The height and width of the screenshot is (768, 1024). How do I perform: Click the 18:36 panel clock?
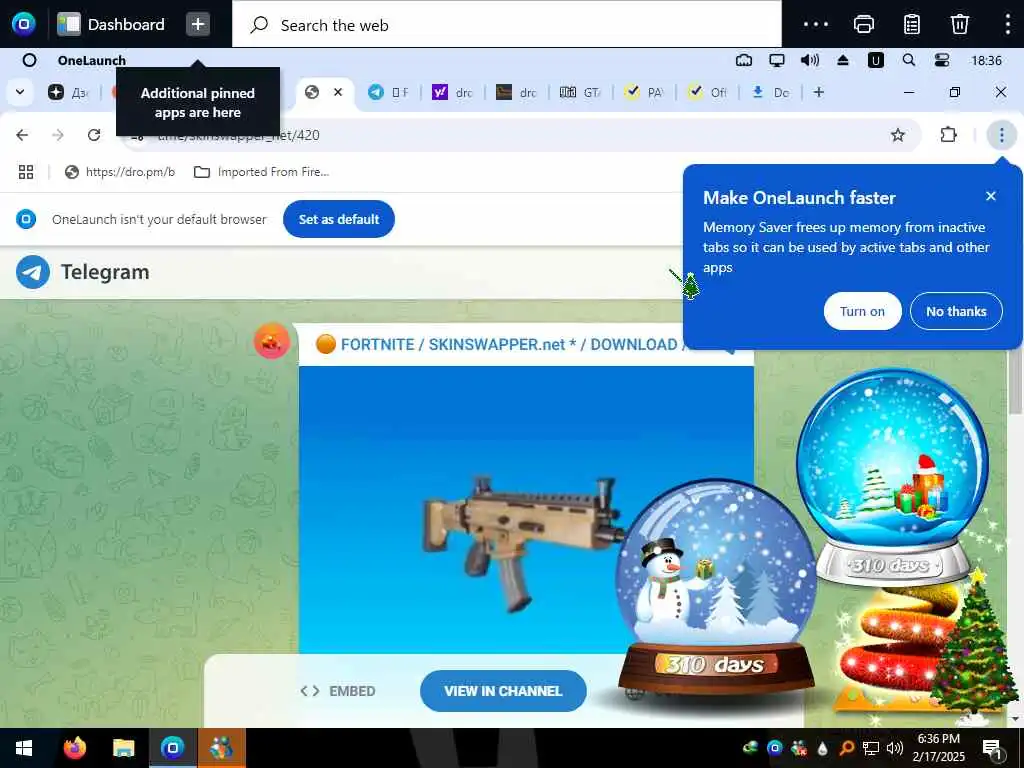986,60
